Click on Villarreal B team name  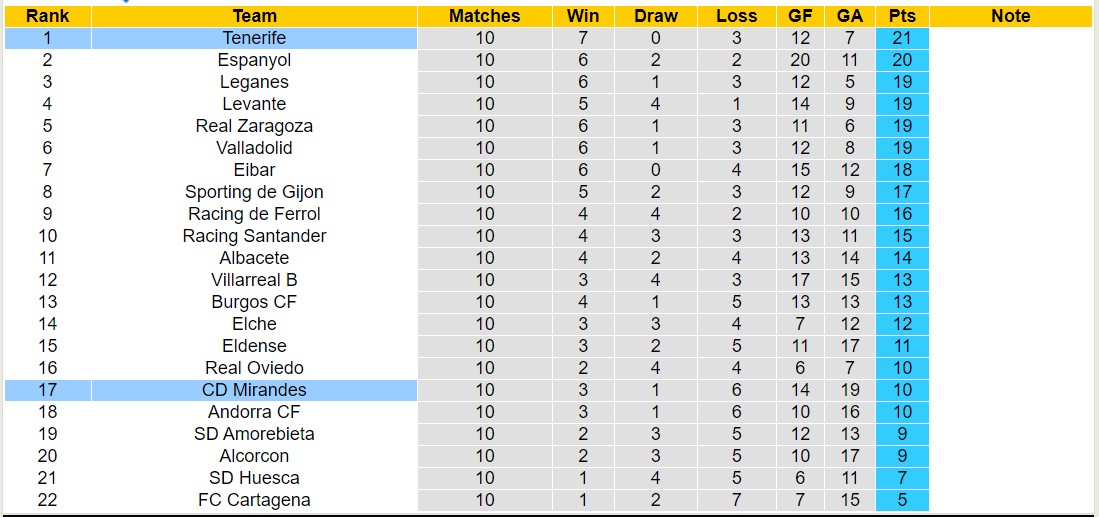pos(254,280)
